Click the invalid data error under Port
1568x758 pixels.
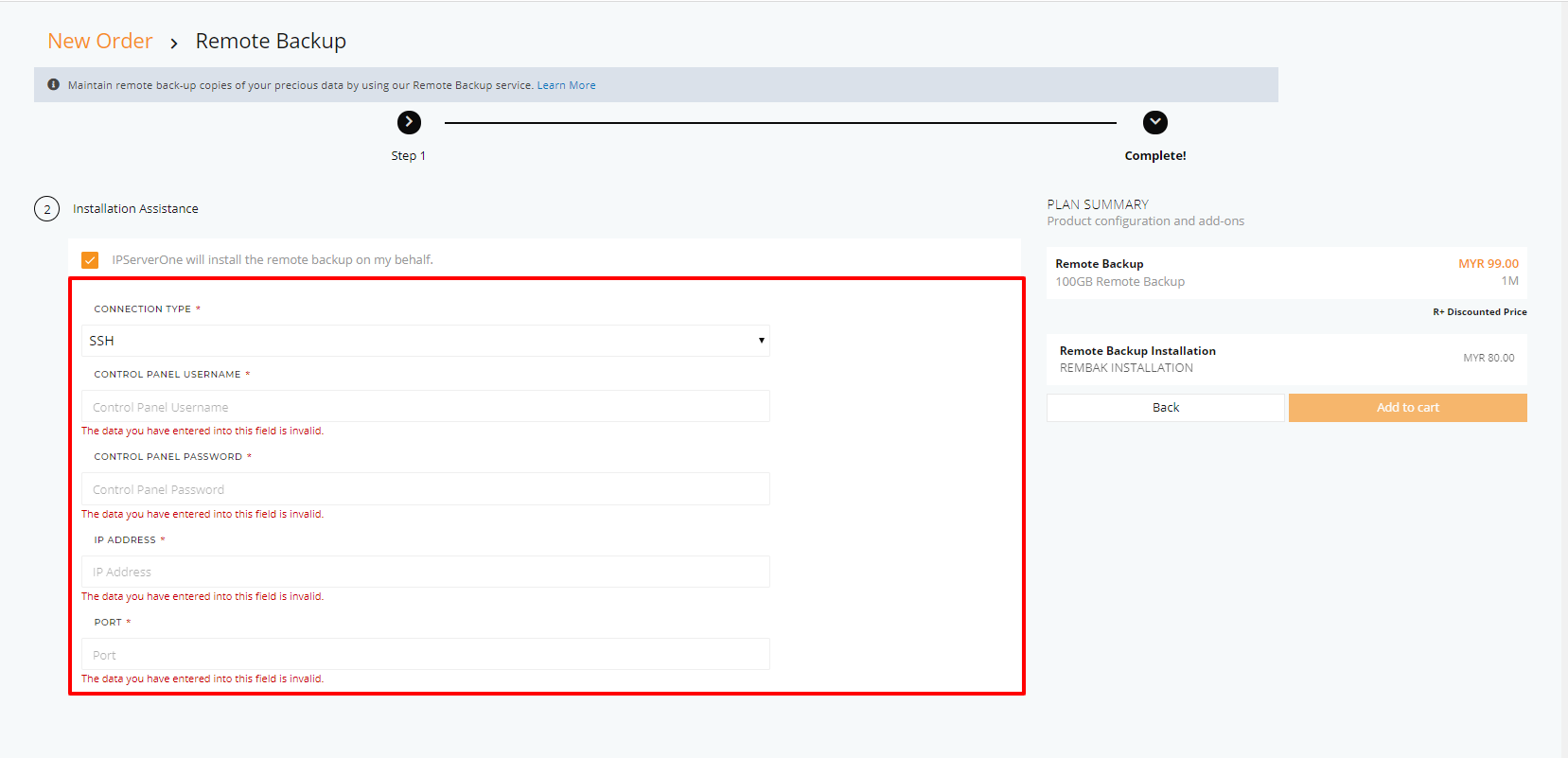coord(203,679)
